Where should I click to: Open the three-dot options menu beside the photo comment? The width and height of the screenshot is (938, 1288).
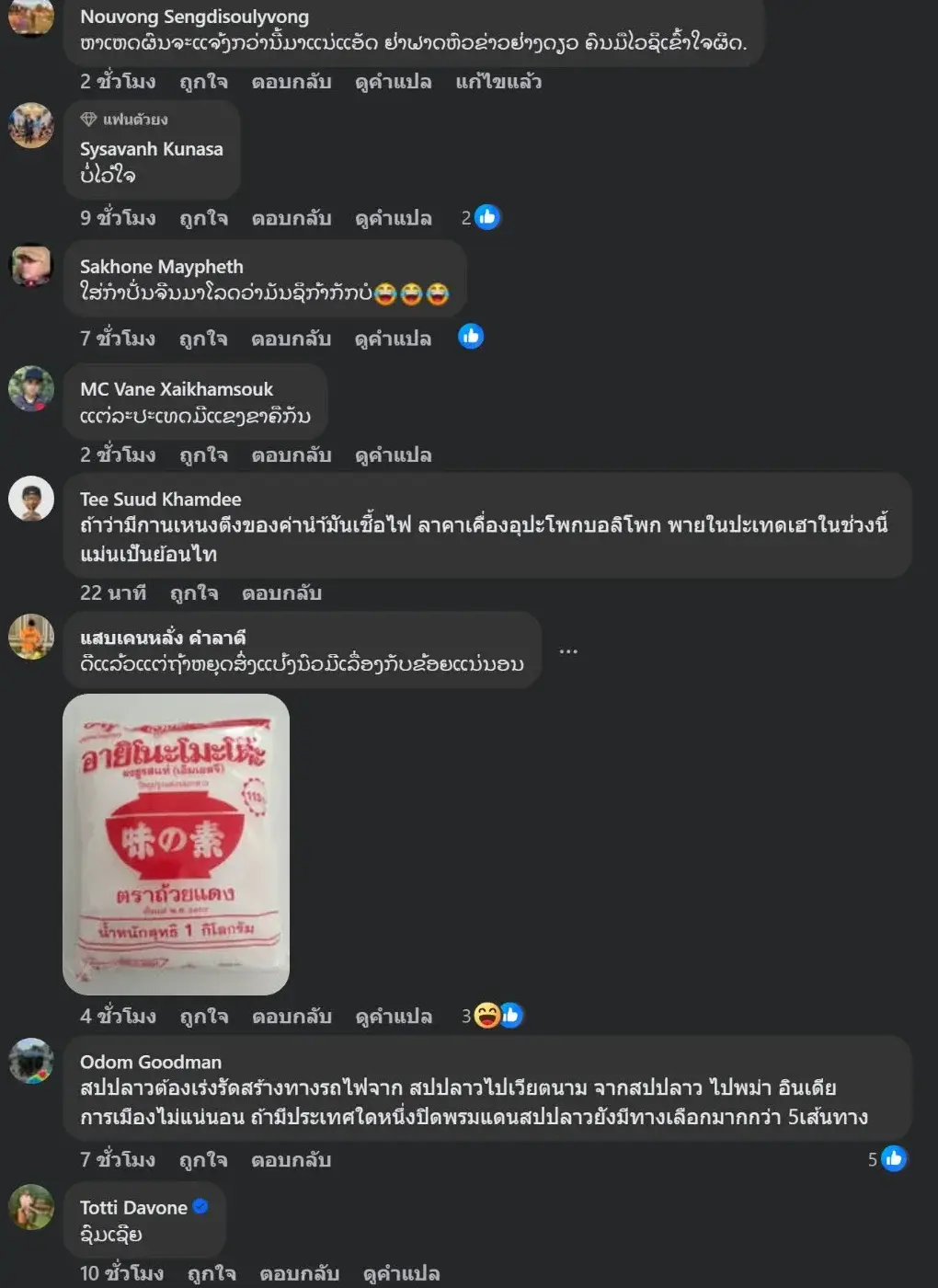pos(568,651)
